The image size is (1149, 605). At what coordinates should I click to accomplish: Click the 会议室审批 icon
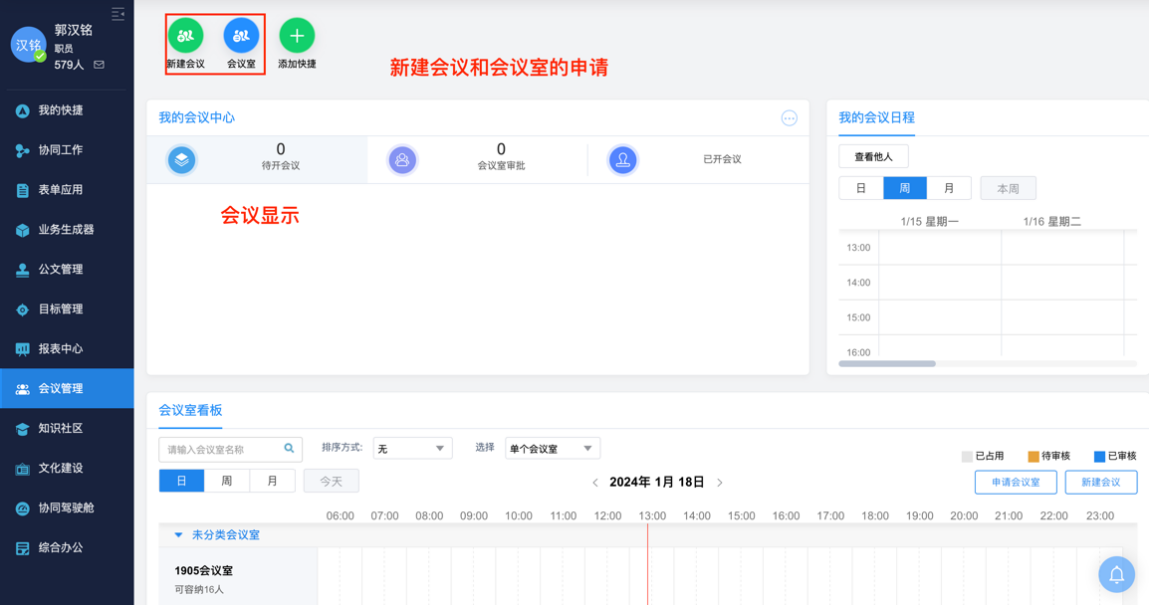tap(402, 159)
